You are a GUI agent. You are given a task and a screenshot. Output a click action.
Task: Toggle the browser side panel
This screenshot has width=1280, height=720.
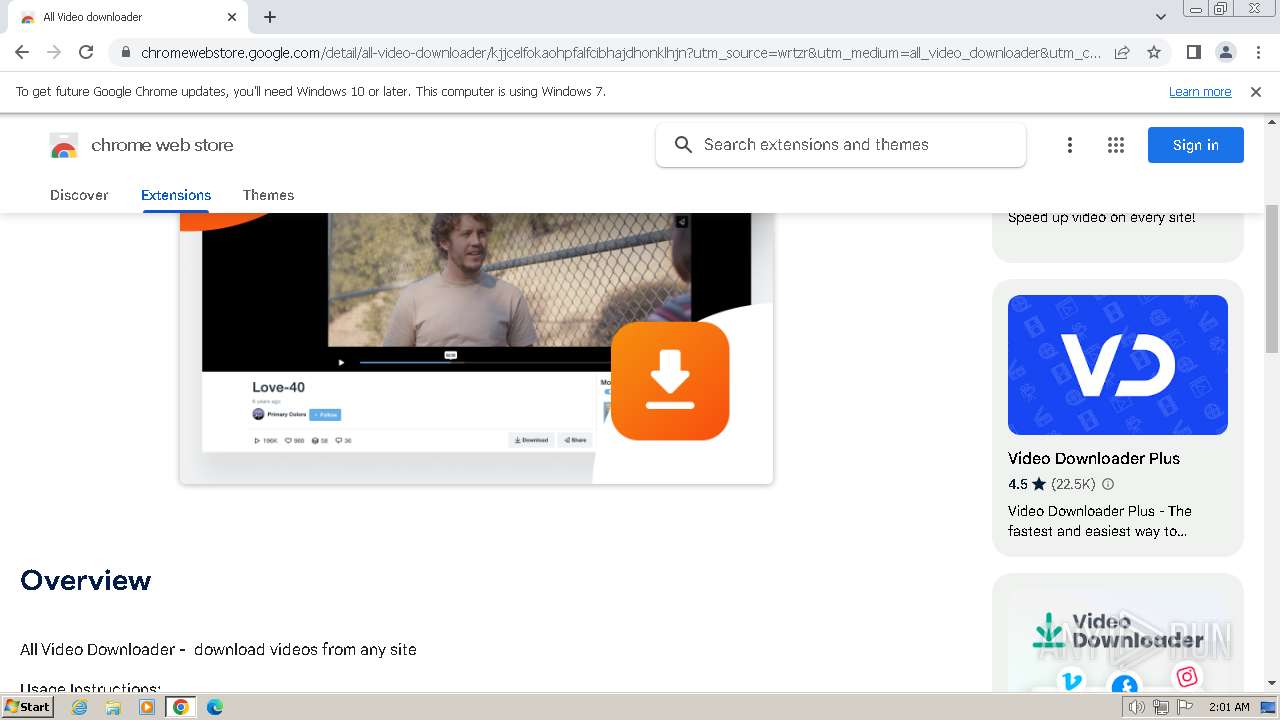pyautogui.click(x=1193, y=53)
